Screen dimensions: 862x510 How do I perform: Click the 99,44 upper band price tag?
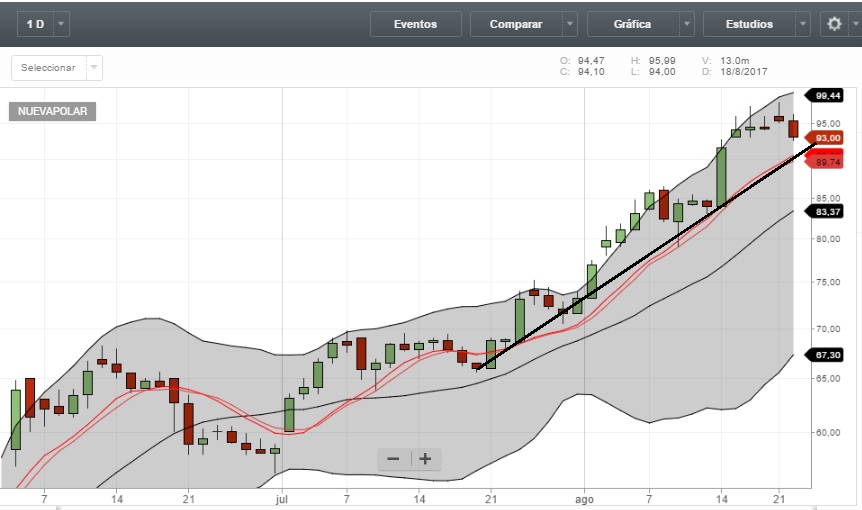(824, 96)
